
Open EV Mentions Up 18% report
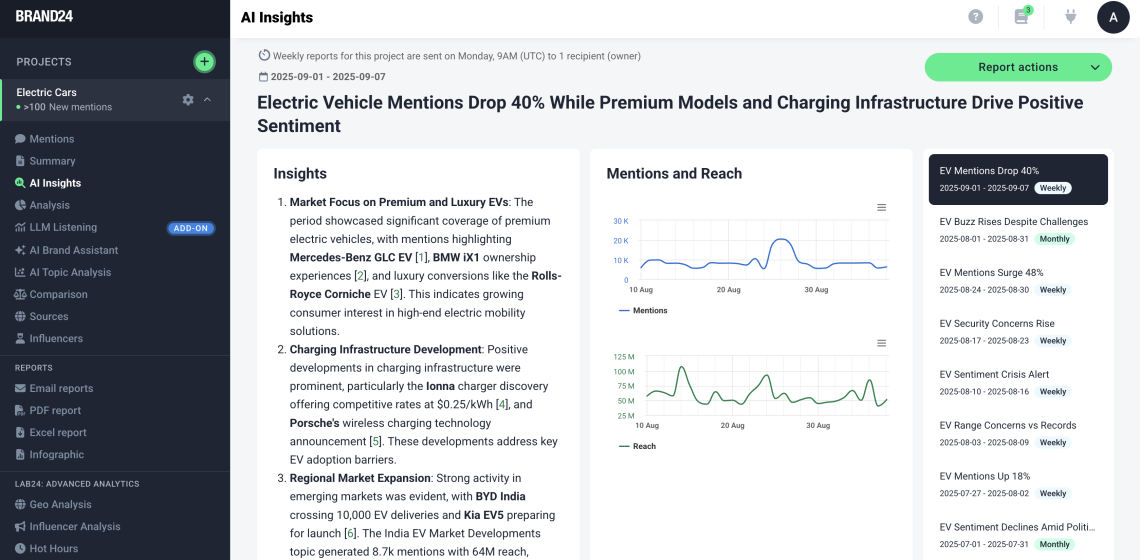(1018, 484)
